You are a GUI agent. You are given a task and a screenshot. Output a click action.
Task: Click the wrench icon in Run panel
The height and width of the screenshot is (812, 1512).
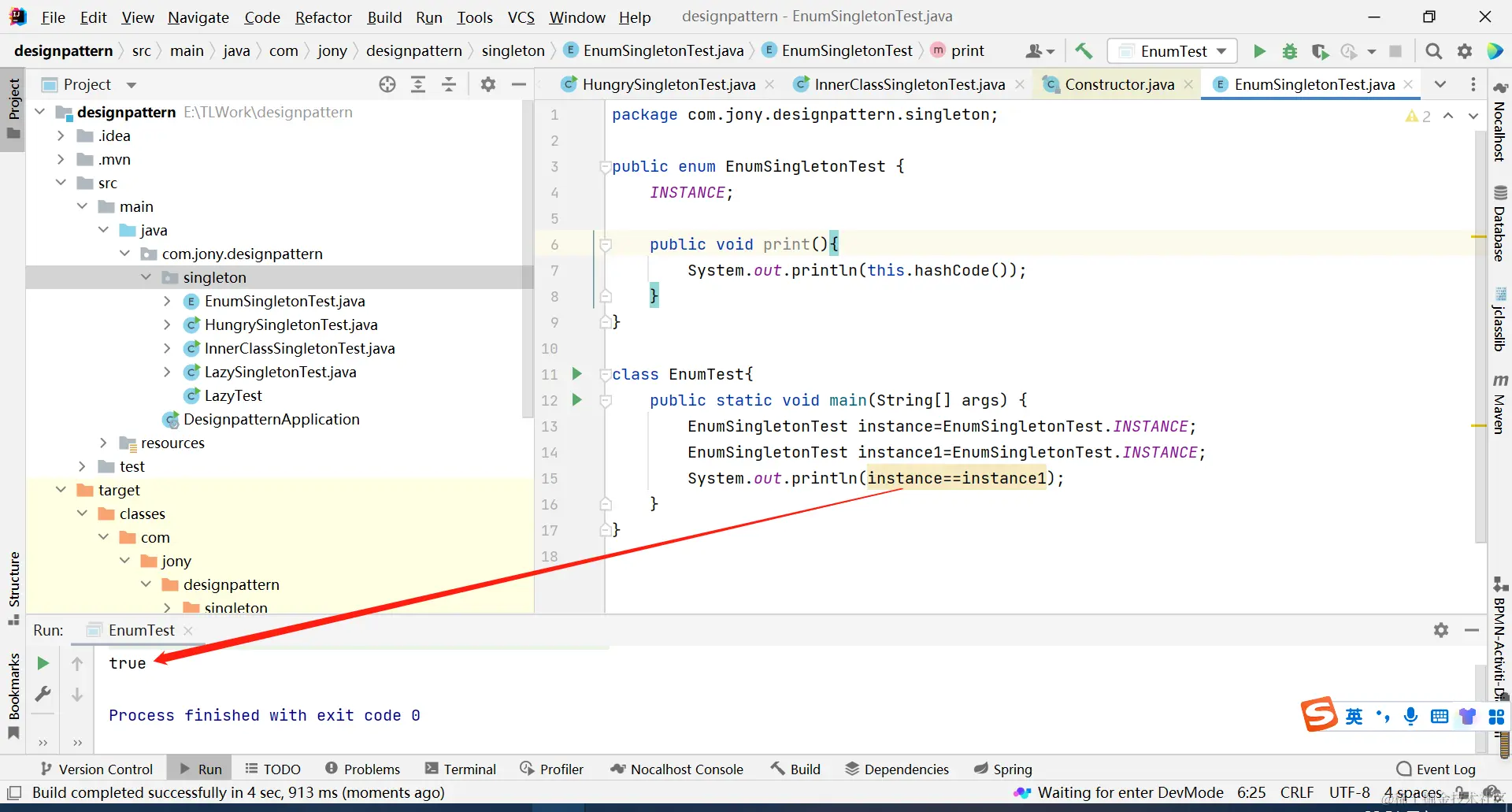pos(43,694)
